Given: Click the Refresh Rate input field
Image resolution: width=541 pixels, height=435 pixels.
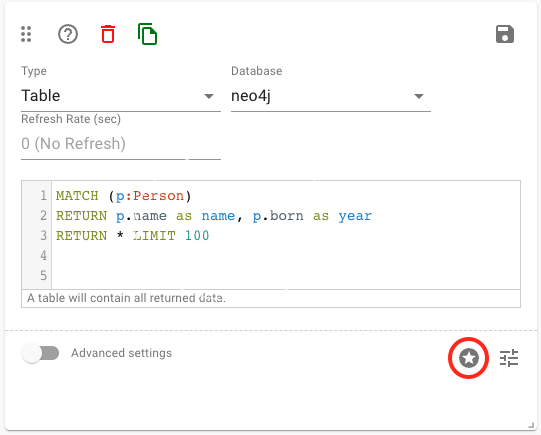Looking at the screenshot, I should pyautogui.click(x=121, y=144).
